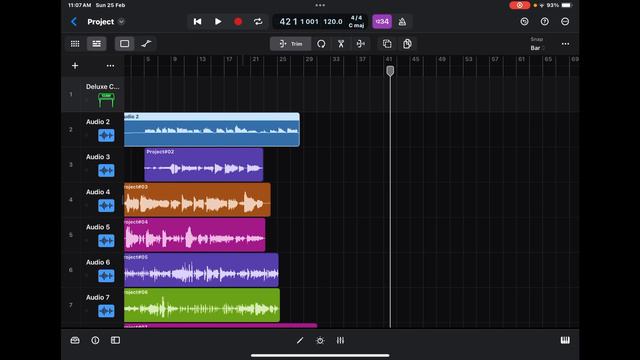The height and width of the screenshot is (360, 640).
Task: Open the toolbar three-dot more menu
Action: [x=565, y=44]
